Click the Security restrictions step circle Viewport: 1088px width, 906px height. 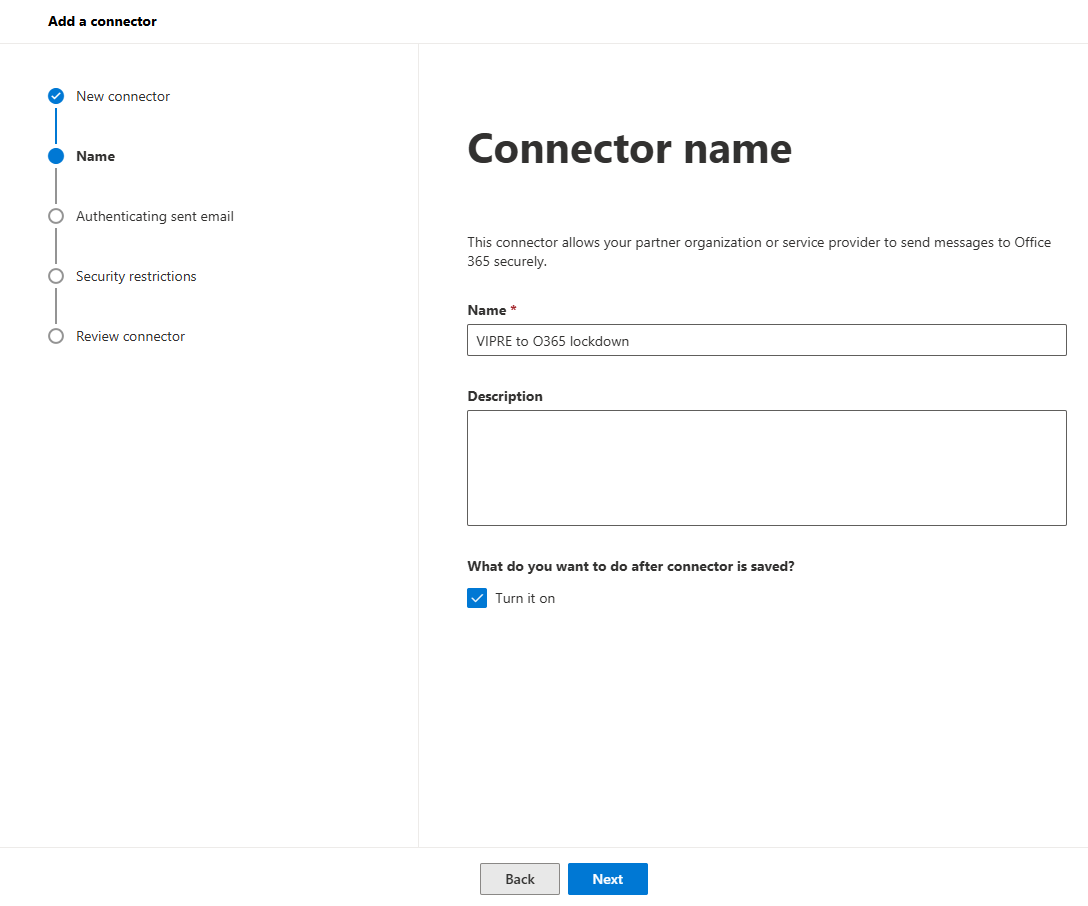point(56,276)
